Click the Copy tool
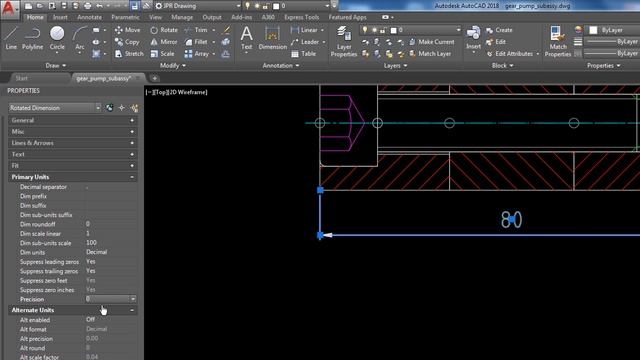Screen dimensions: 640x360 pyautogui.click(x=127, y=42)
